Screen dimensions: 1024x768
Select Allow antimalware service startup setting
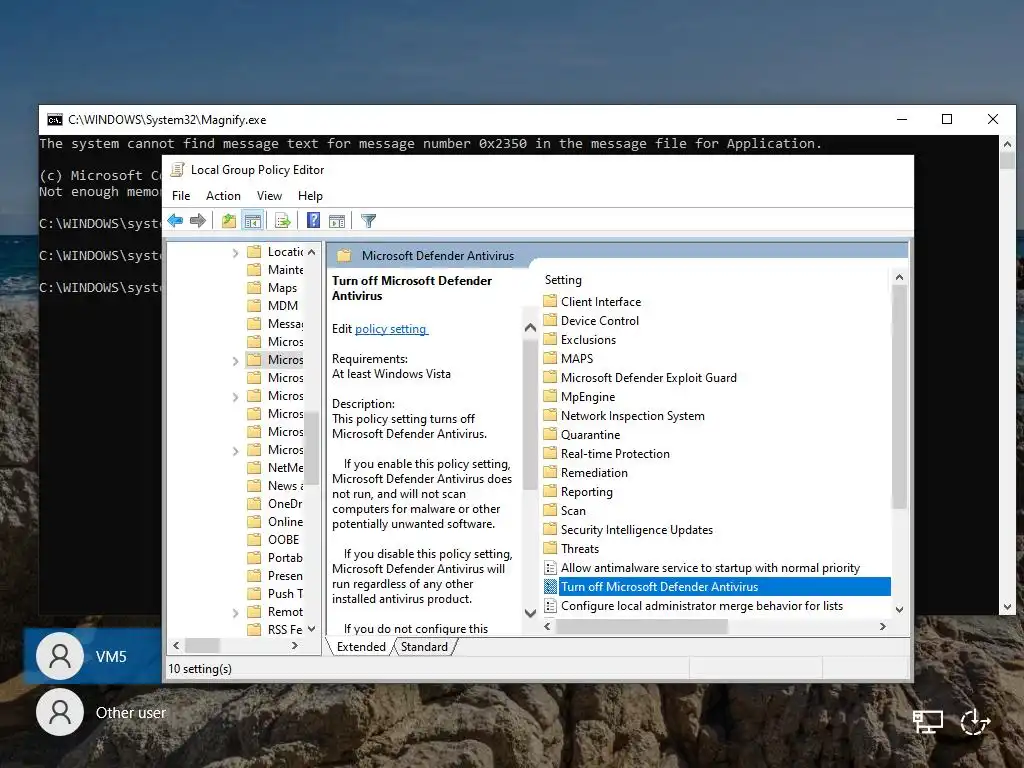pos(702,568)
